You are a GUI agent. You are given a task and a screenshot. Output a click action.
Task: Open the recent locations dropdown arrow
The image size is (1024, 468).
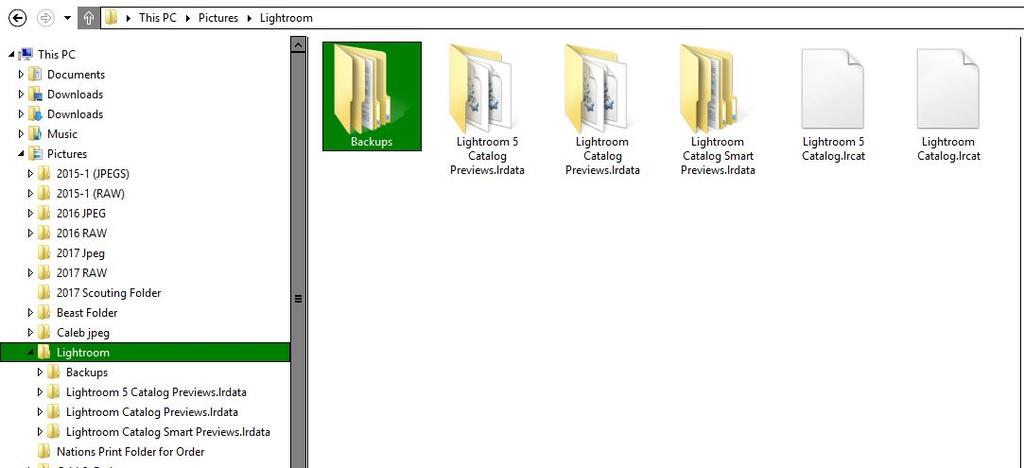click(67, 18)
